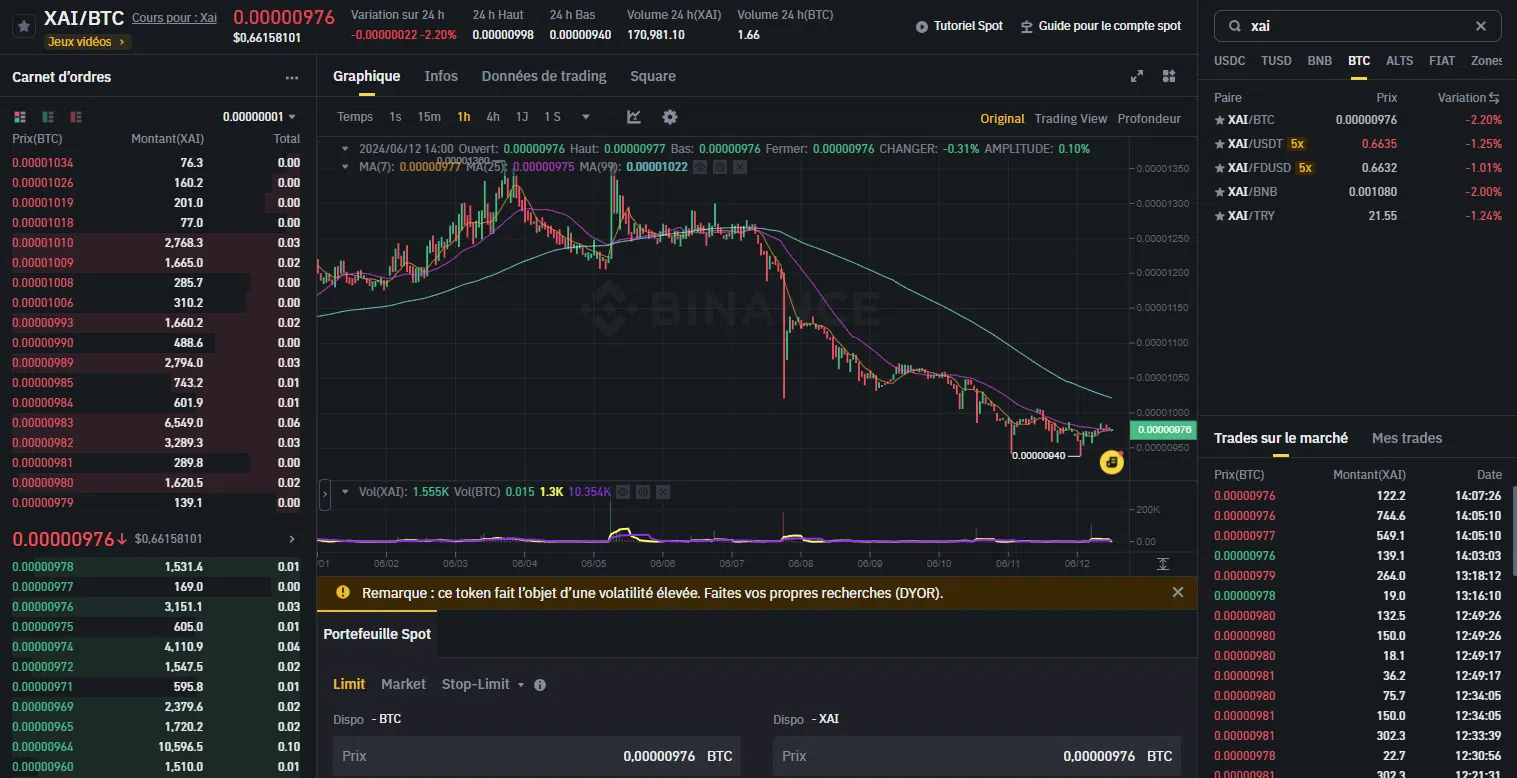Expand chart to fullscreen
Image resolution: width=1517 pixels, height=778 pixels.
(1137, 76)
